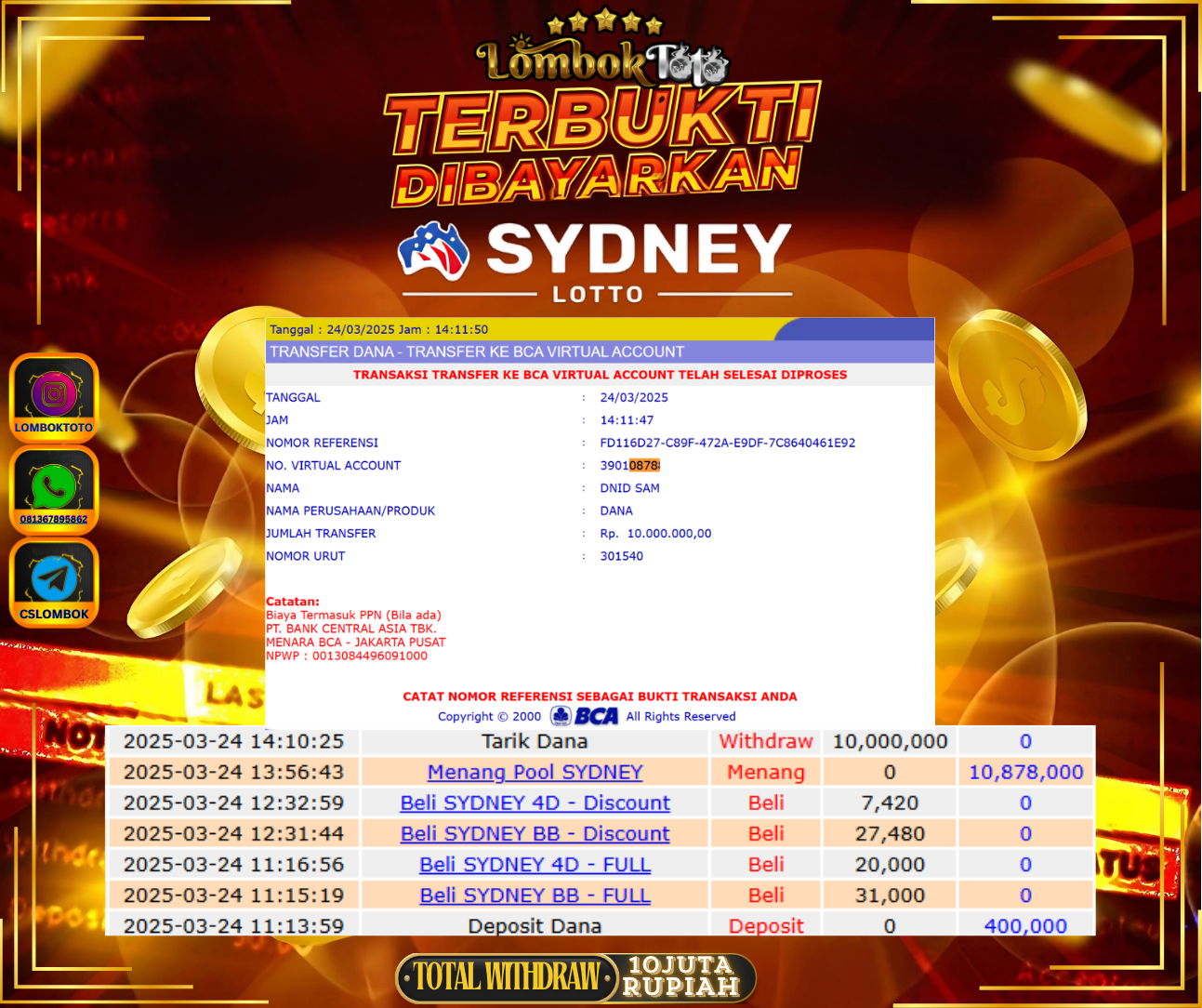Select the Nomor Referensi value text
The image size is (1202, 1008).
727,443
